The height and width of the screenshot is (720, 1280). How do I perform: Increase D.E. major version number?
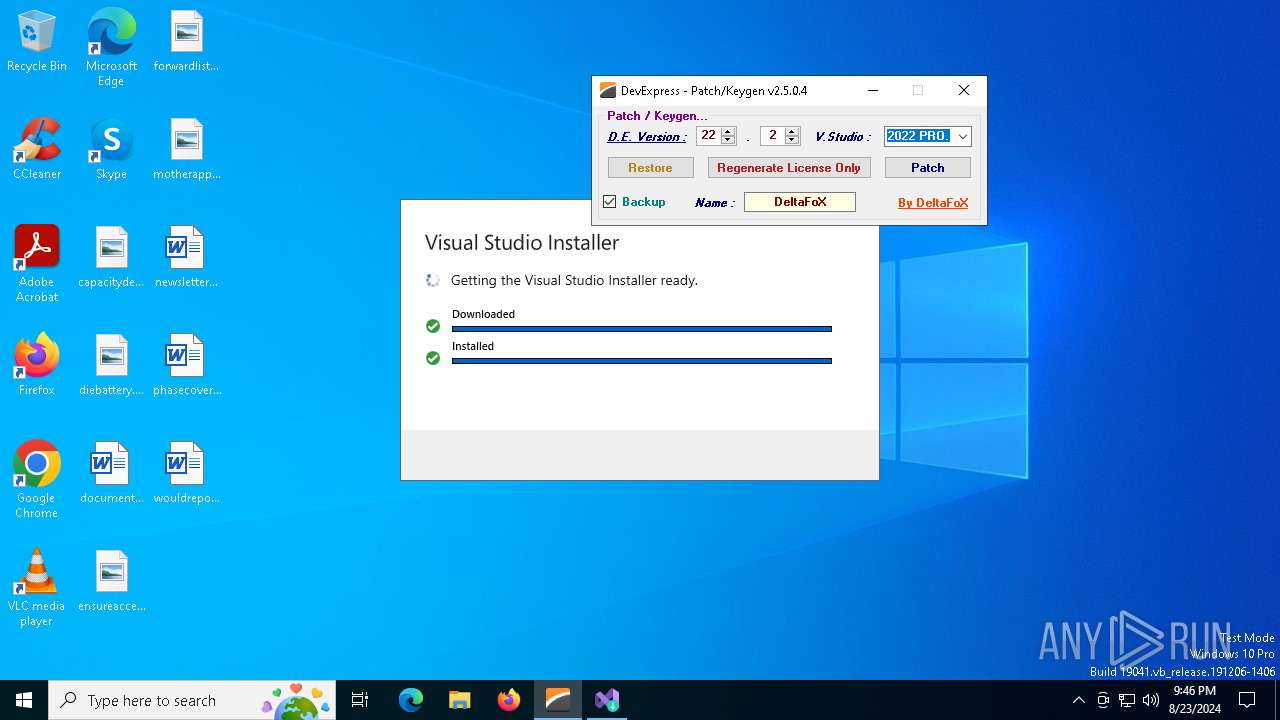pyautogui.click(x=728, y=132)
